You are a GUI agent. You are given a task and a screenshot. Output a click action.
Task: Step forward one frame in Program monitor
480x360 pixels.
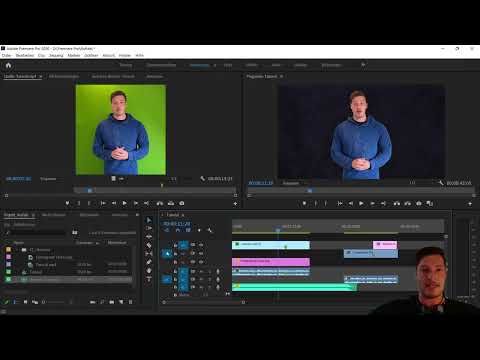pyautogui.click(x=372, y=203)
